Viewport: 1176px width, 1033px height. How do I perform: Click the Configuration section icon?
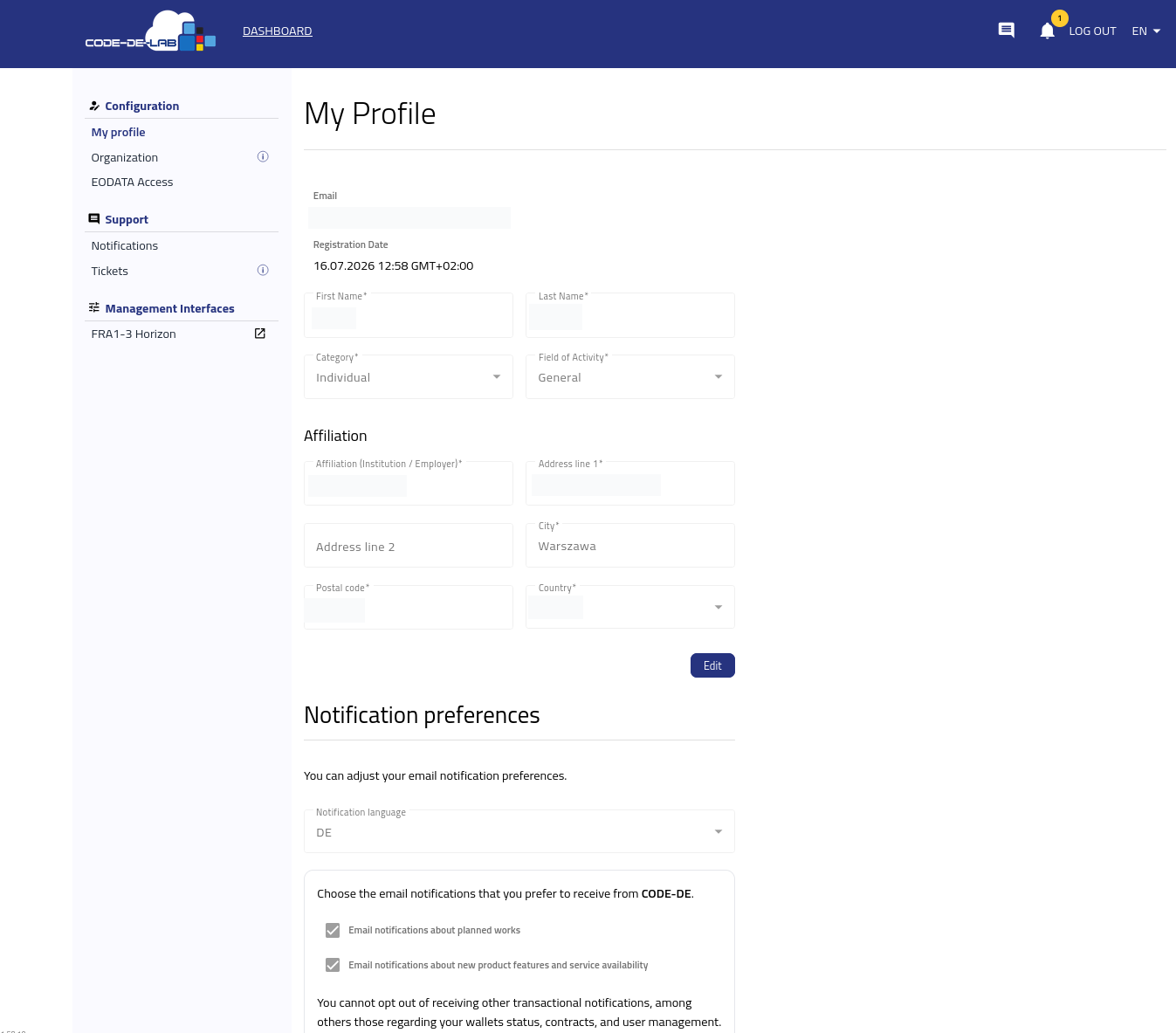point(94,106)
